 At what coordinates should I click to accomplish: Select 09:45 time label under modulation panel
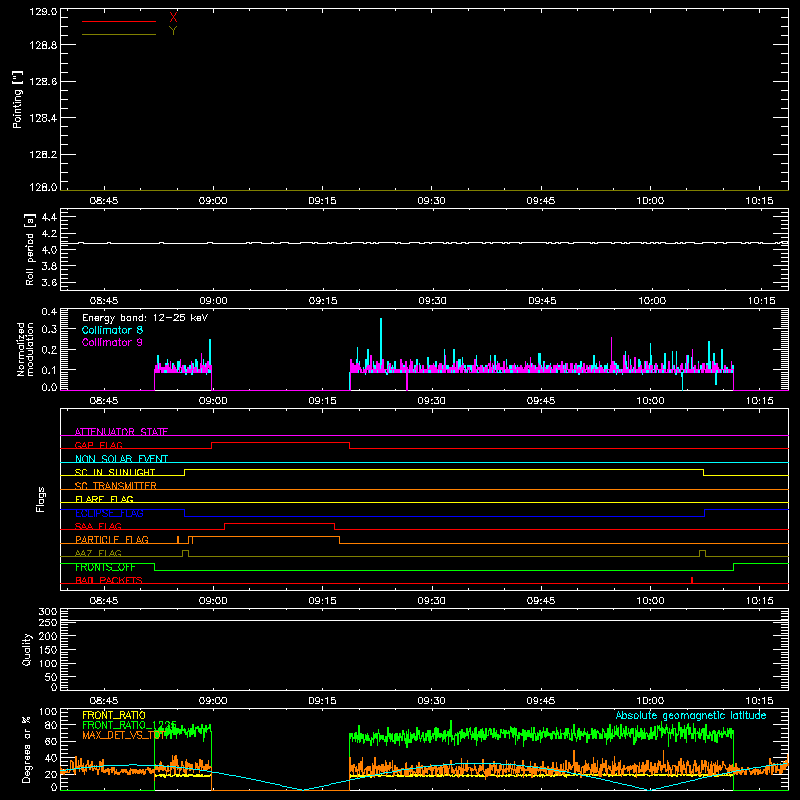(541, 401)
